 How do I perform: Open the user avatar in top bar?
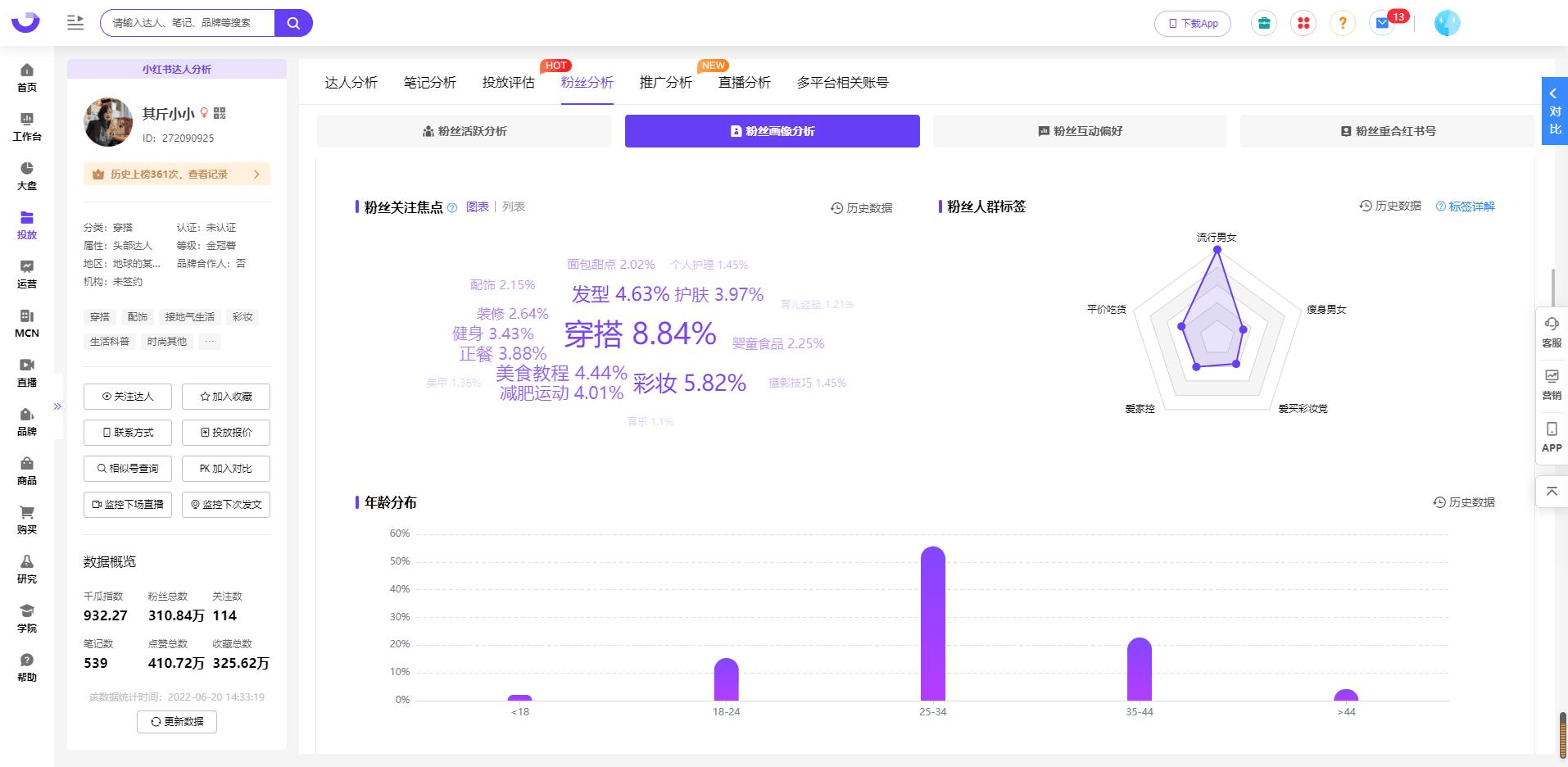coord(1448,23)
